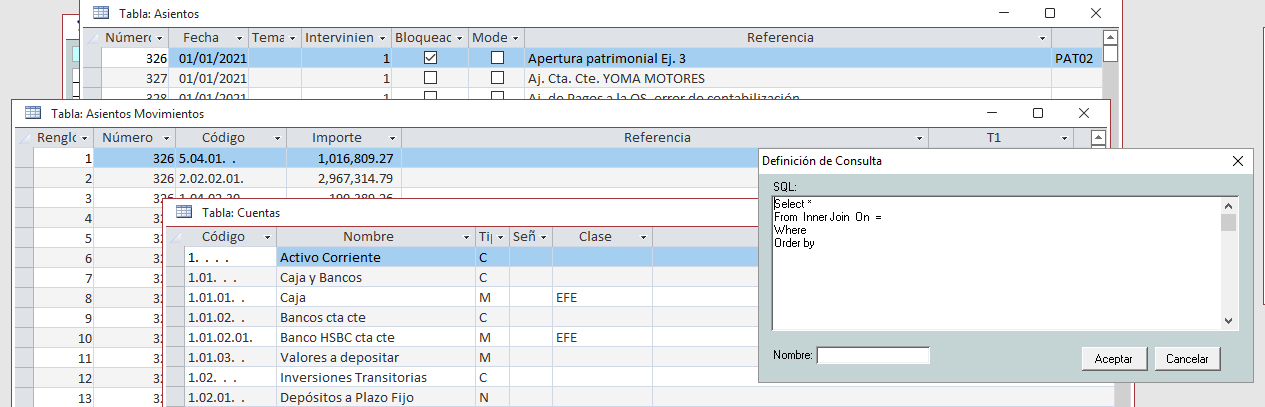The image size is (1265, 407).
Task: Click code cell 1.02.01. in Cuentas
Action: [230, 397]
